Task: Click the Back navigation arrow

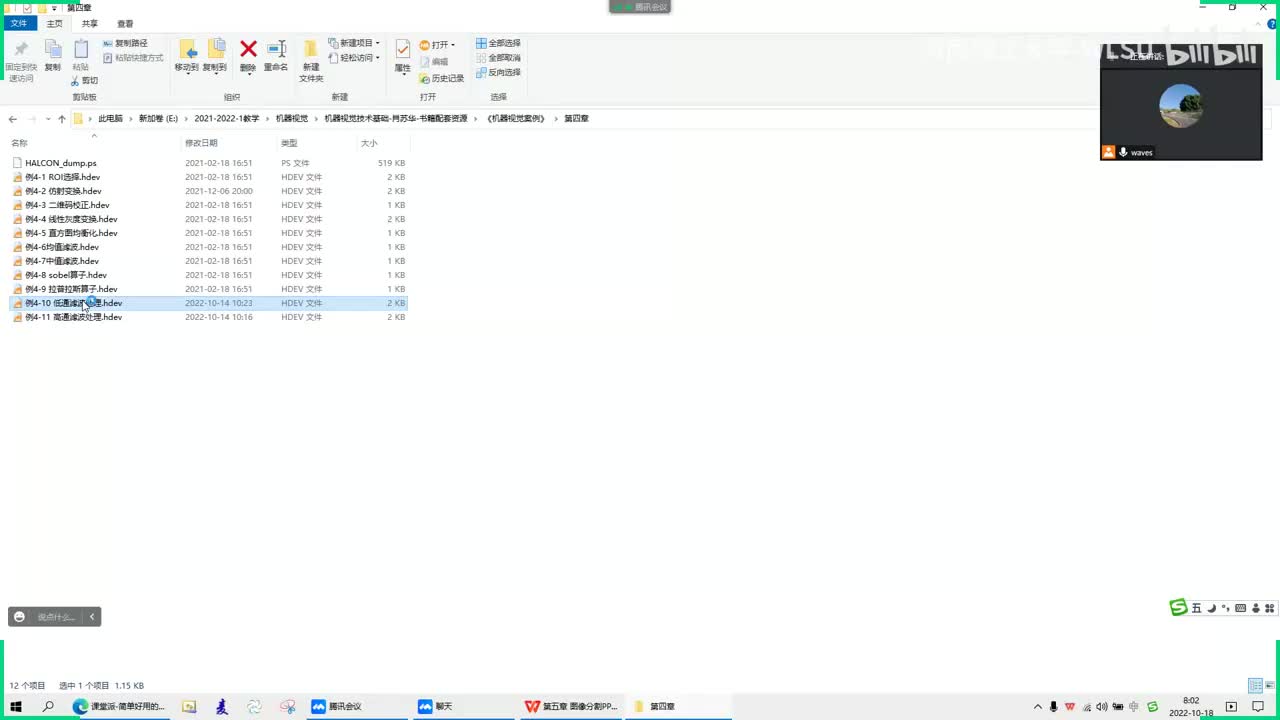Action: (x=13, y=119)
